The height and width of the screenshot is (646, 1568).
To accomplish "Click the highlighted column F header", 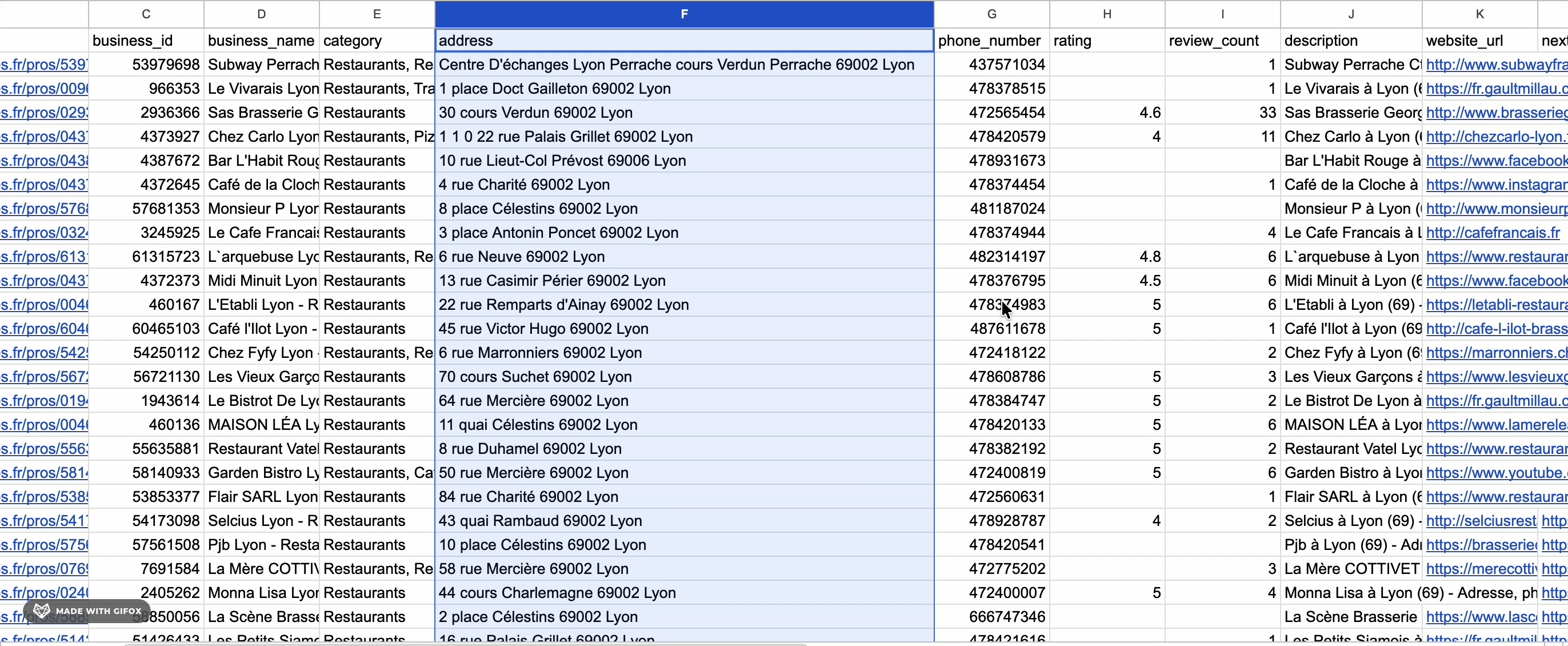I will pyautogui.click(x=684, y=14).
